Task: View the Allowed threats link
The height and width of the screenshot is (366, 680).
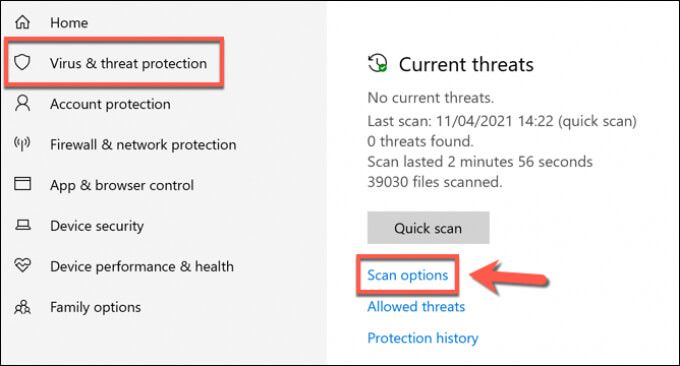Action: (416, 307)
